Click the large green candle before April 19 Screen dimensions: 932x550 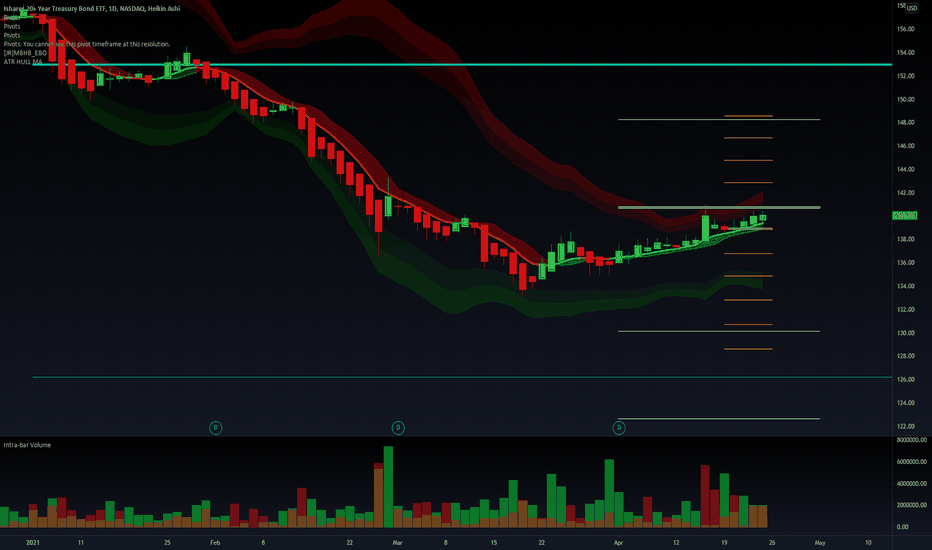coord(705,228)
